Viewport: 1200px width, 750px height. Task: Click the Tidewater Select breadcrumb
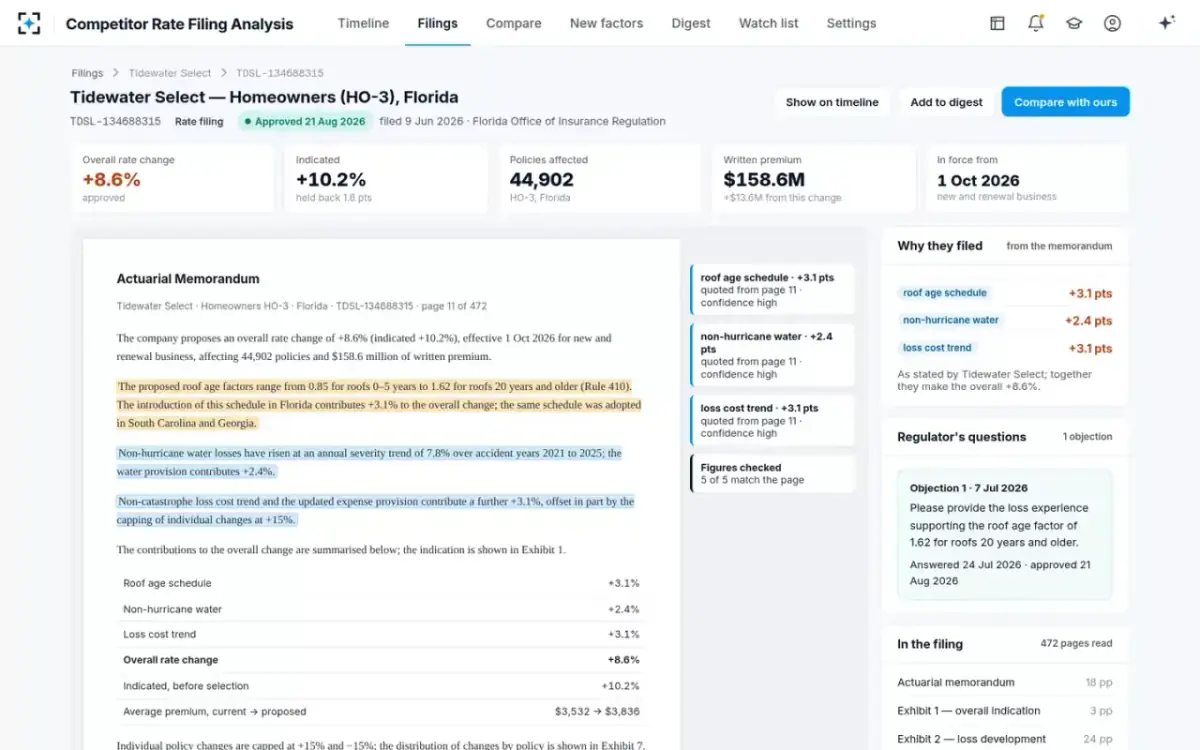pyautogui.click(x=170, y=73)
